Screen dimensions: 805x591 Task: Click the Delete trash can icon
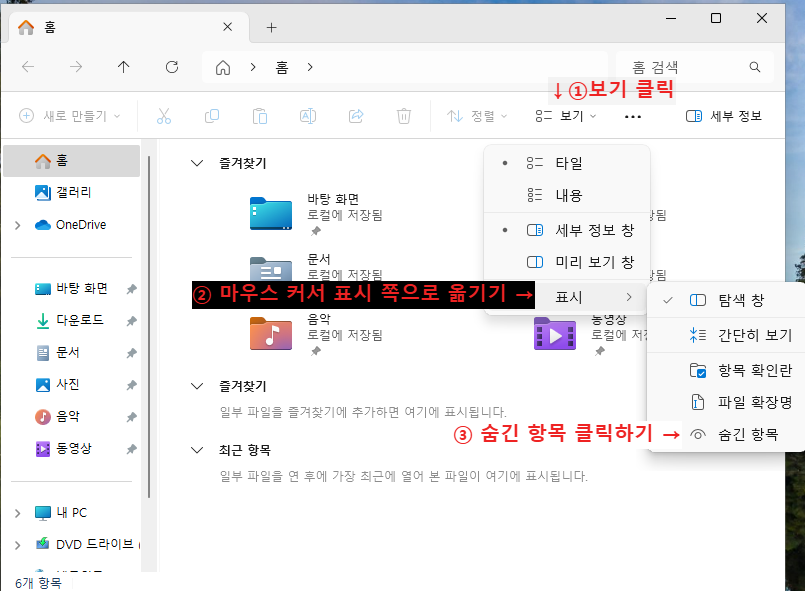point(404,116)
